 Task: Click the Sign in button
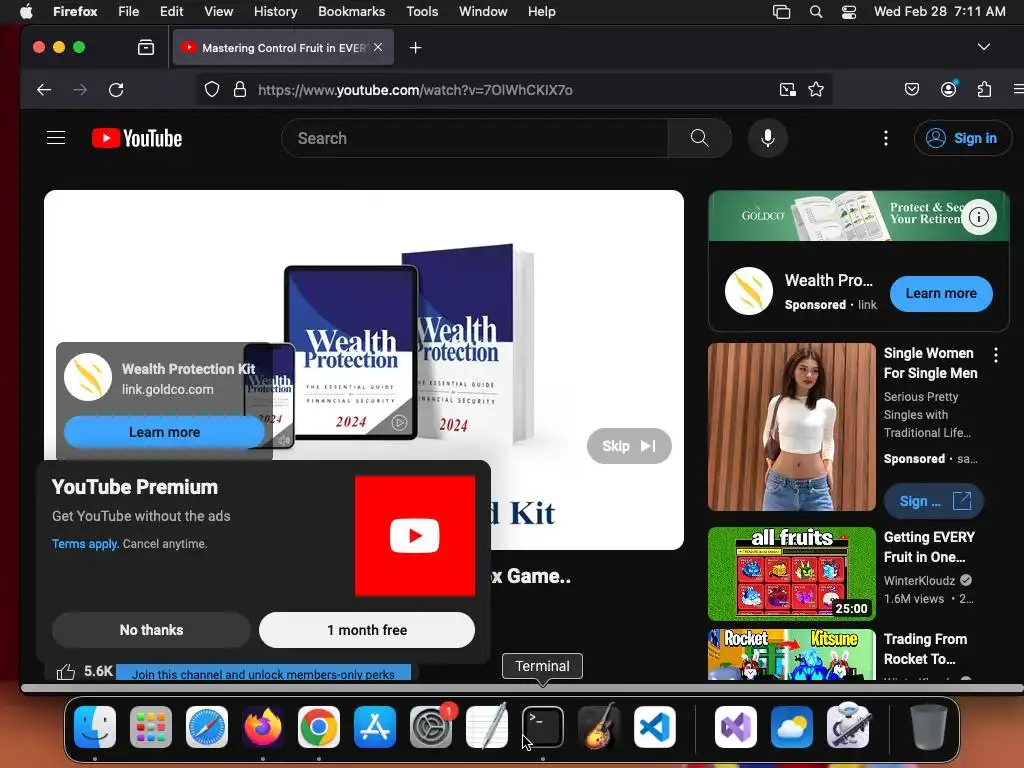point(963,138)
